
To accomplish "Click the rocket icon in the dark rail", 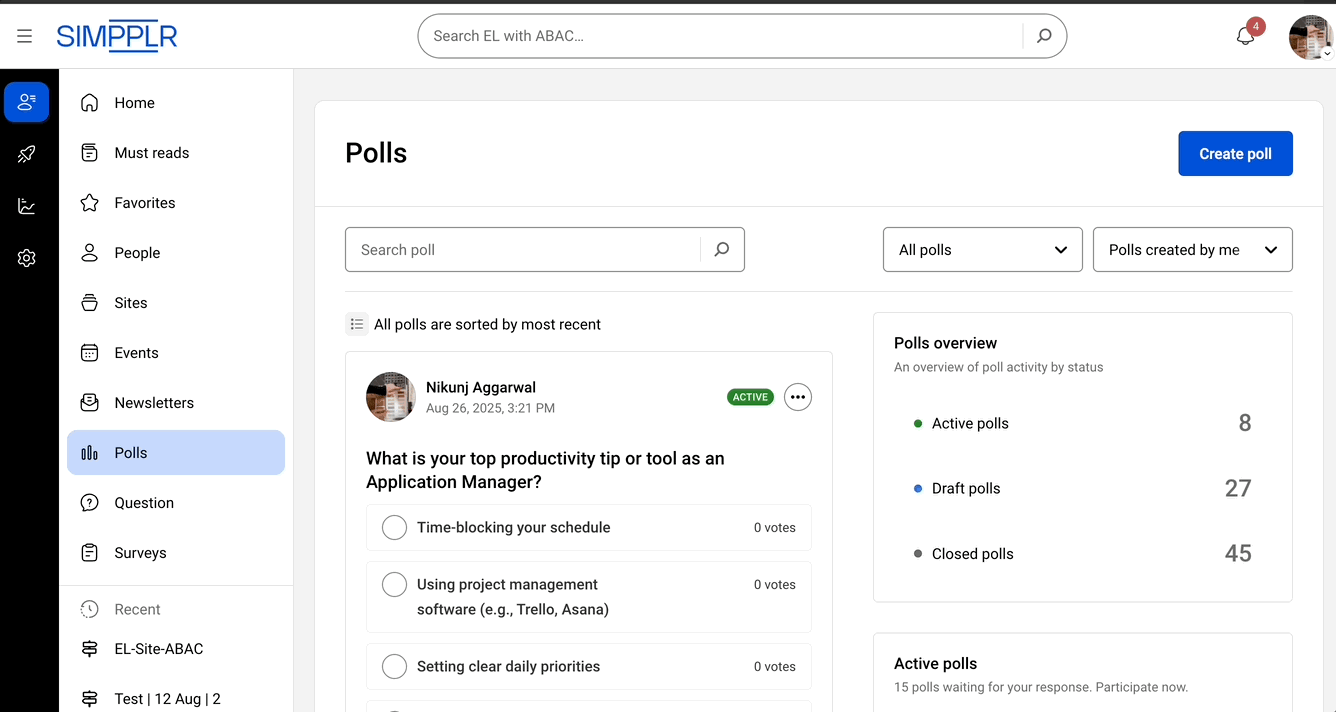I will coord(27,154).
